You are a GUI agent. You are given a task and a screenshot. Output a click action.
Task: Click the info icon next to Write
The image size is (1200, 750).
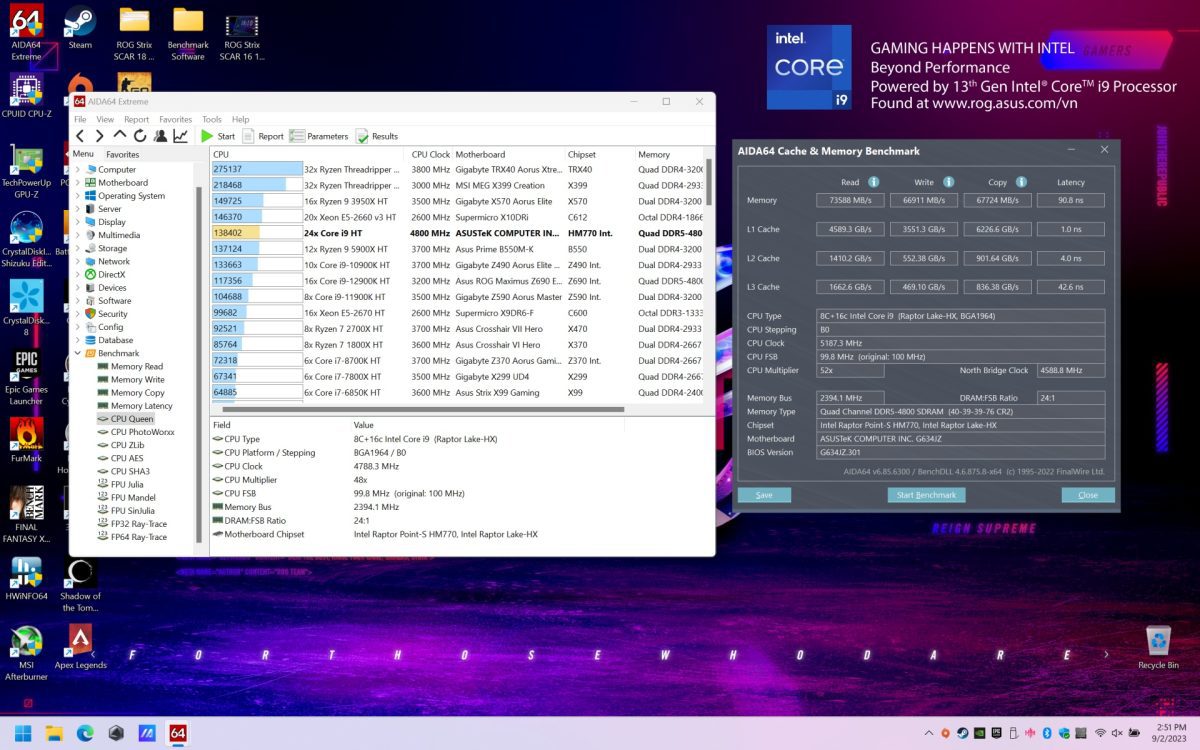point(948,182)
